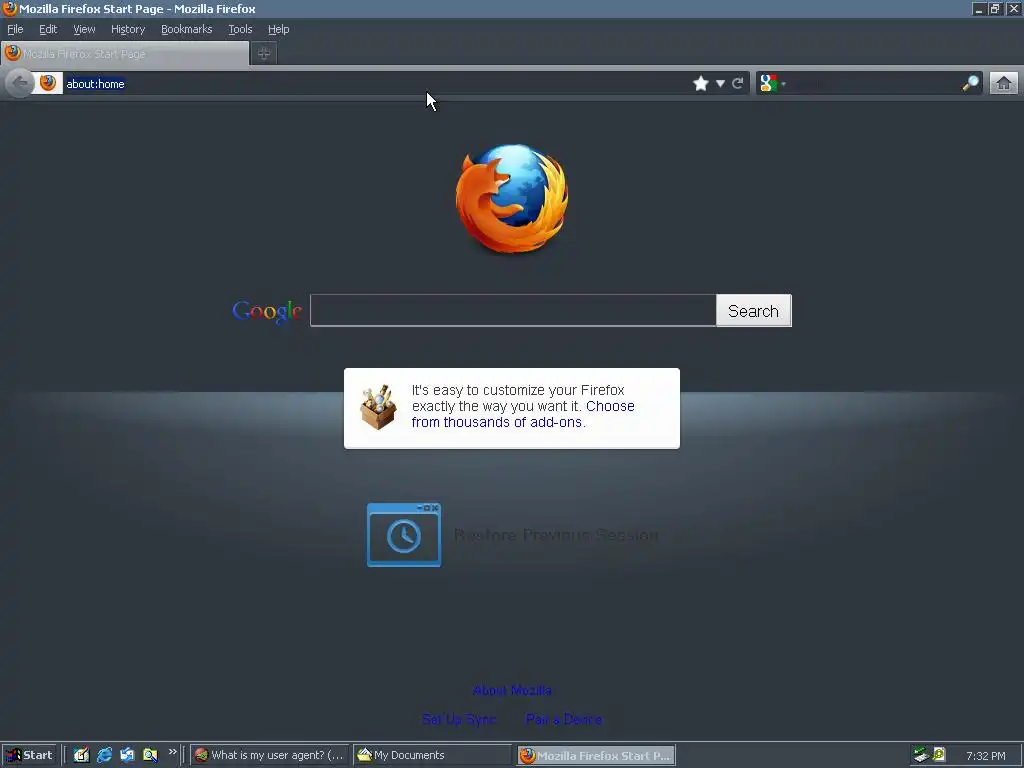Minimize the Firefox window
This screenshot has width=1024, height=768.
[978, 9]
